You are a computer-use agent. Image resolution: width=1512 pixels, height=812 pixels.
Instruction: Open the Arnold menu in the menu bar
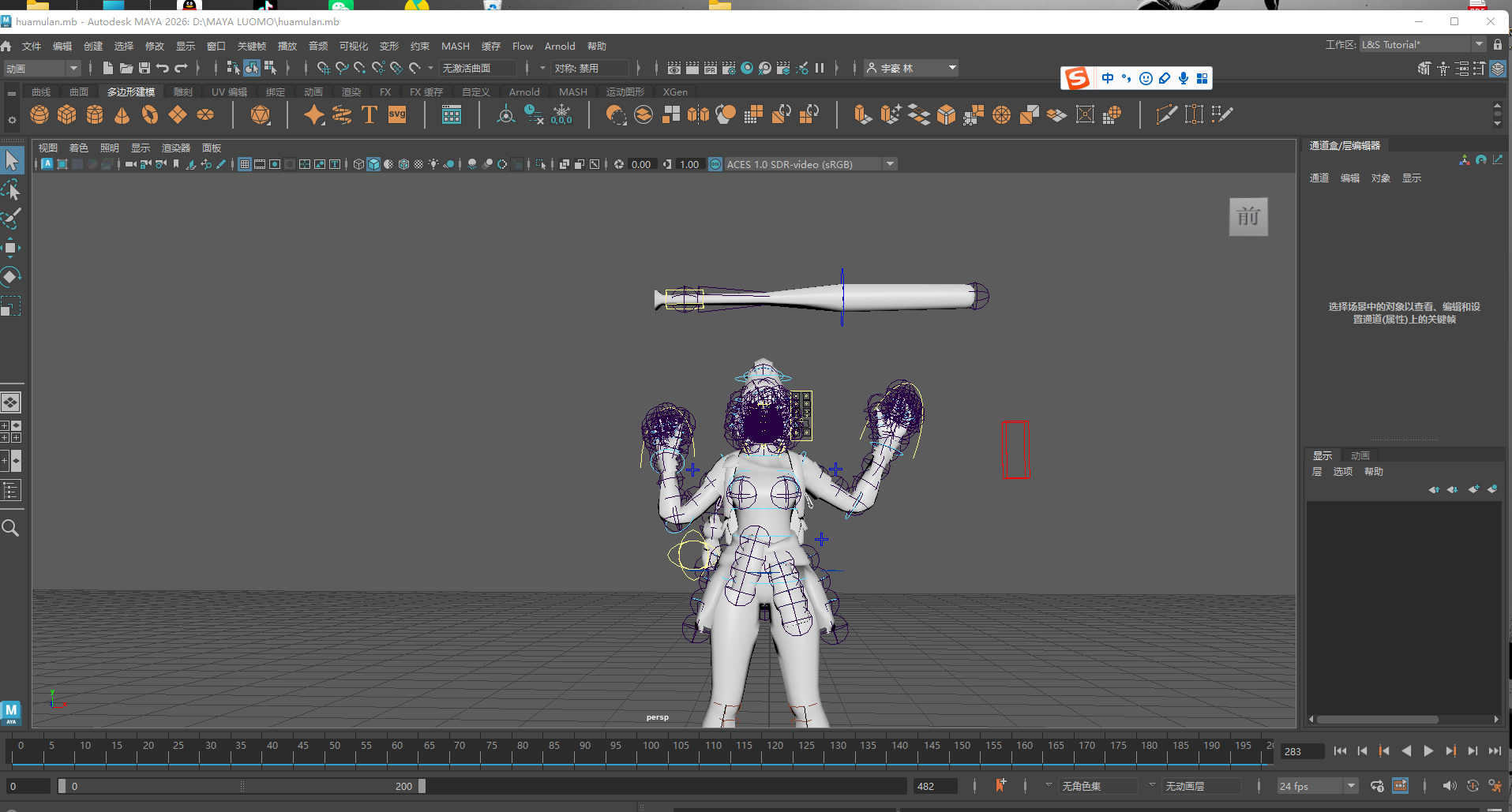click(x=560, y=46)
